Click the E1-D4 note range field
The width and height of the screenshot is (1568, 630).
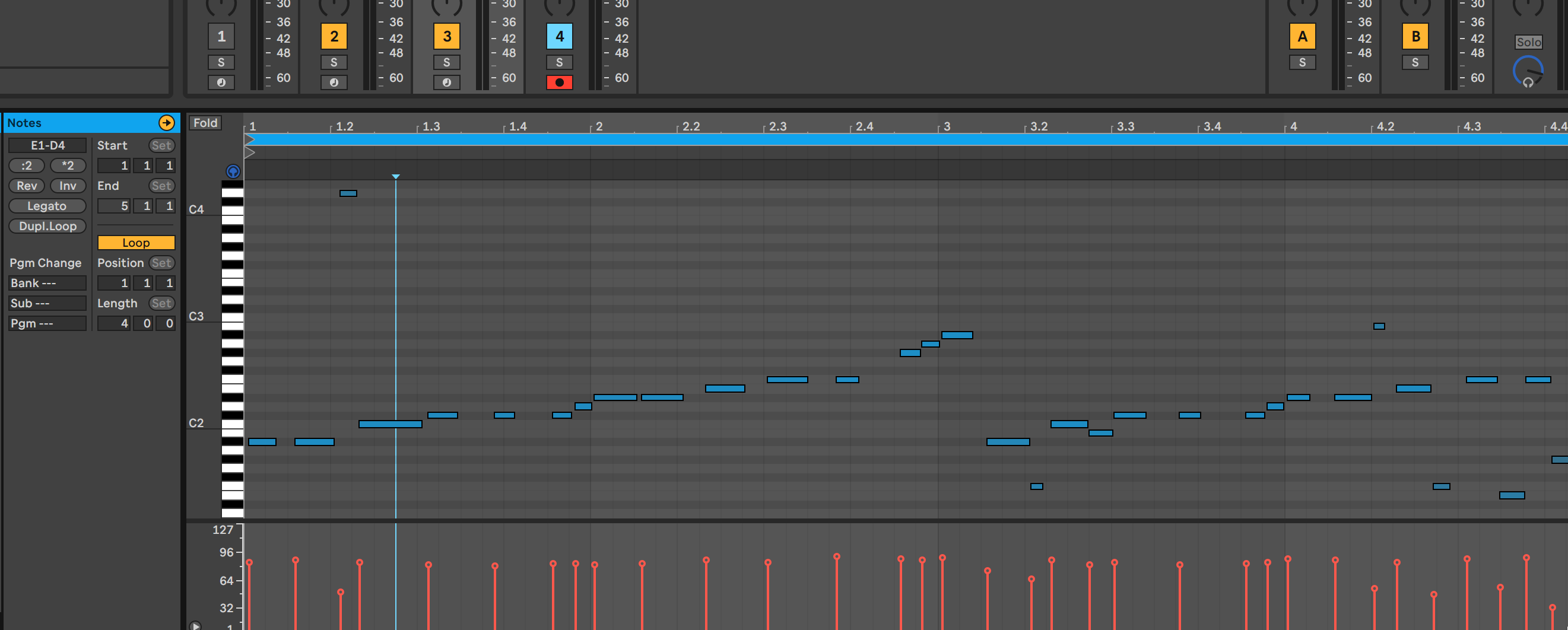click(47, 145)
